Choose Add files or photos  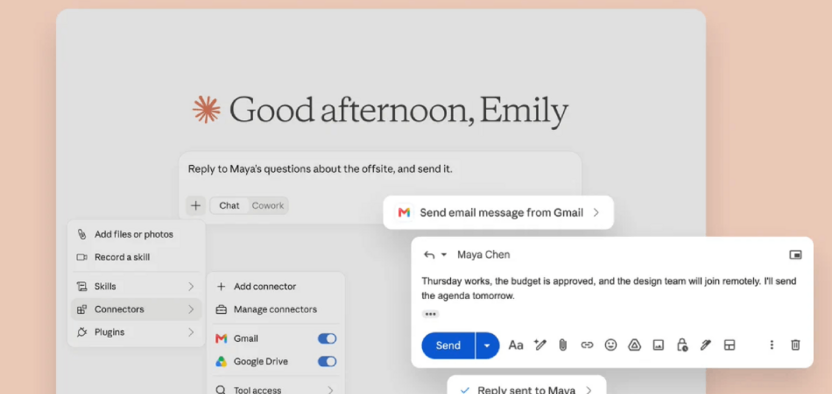pyautogui.click(x=136, y=234)
